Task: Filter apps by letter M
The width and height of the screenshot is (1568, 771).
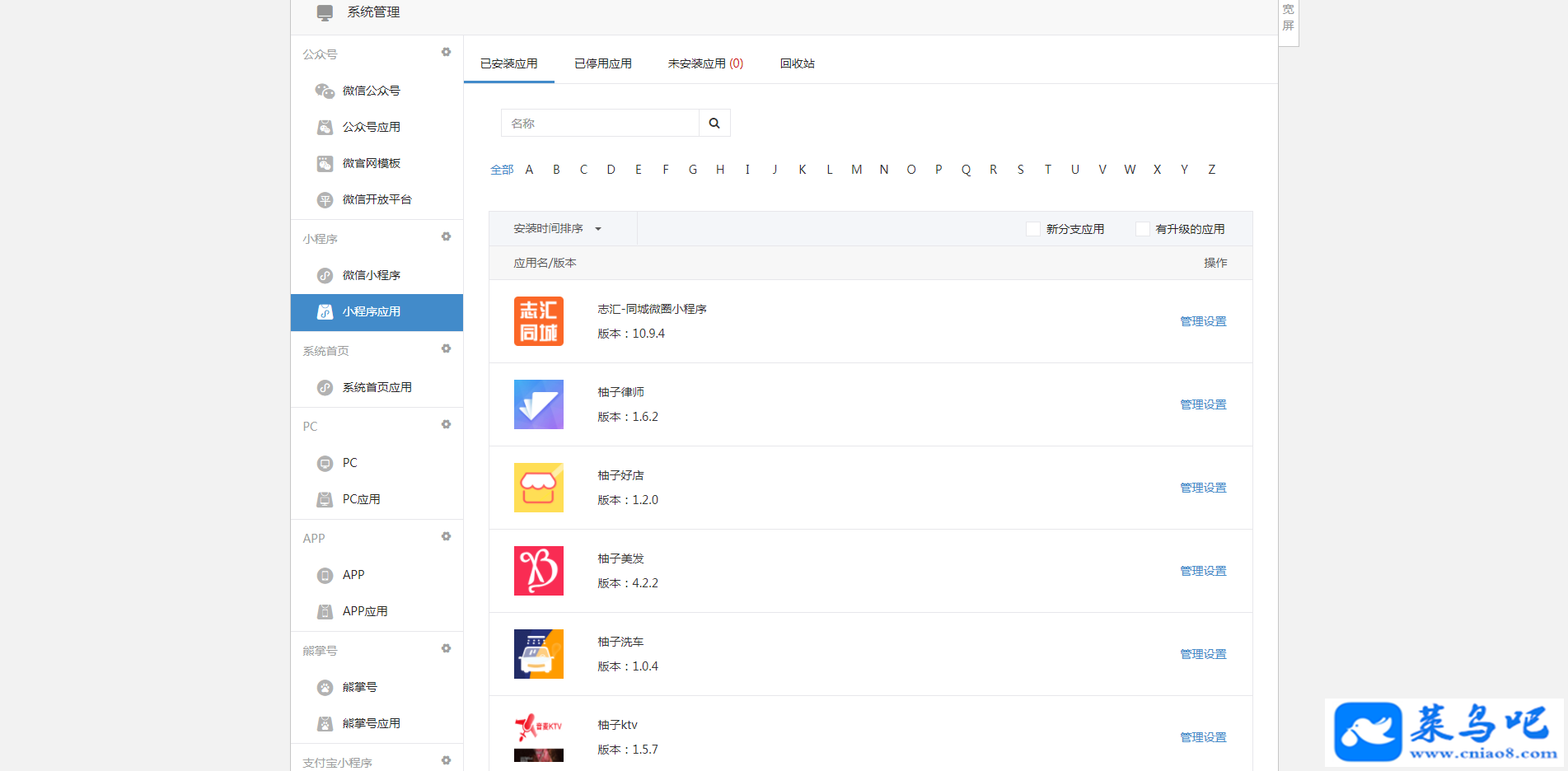Action: pos(857,170)
